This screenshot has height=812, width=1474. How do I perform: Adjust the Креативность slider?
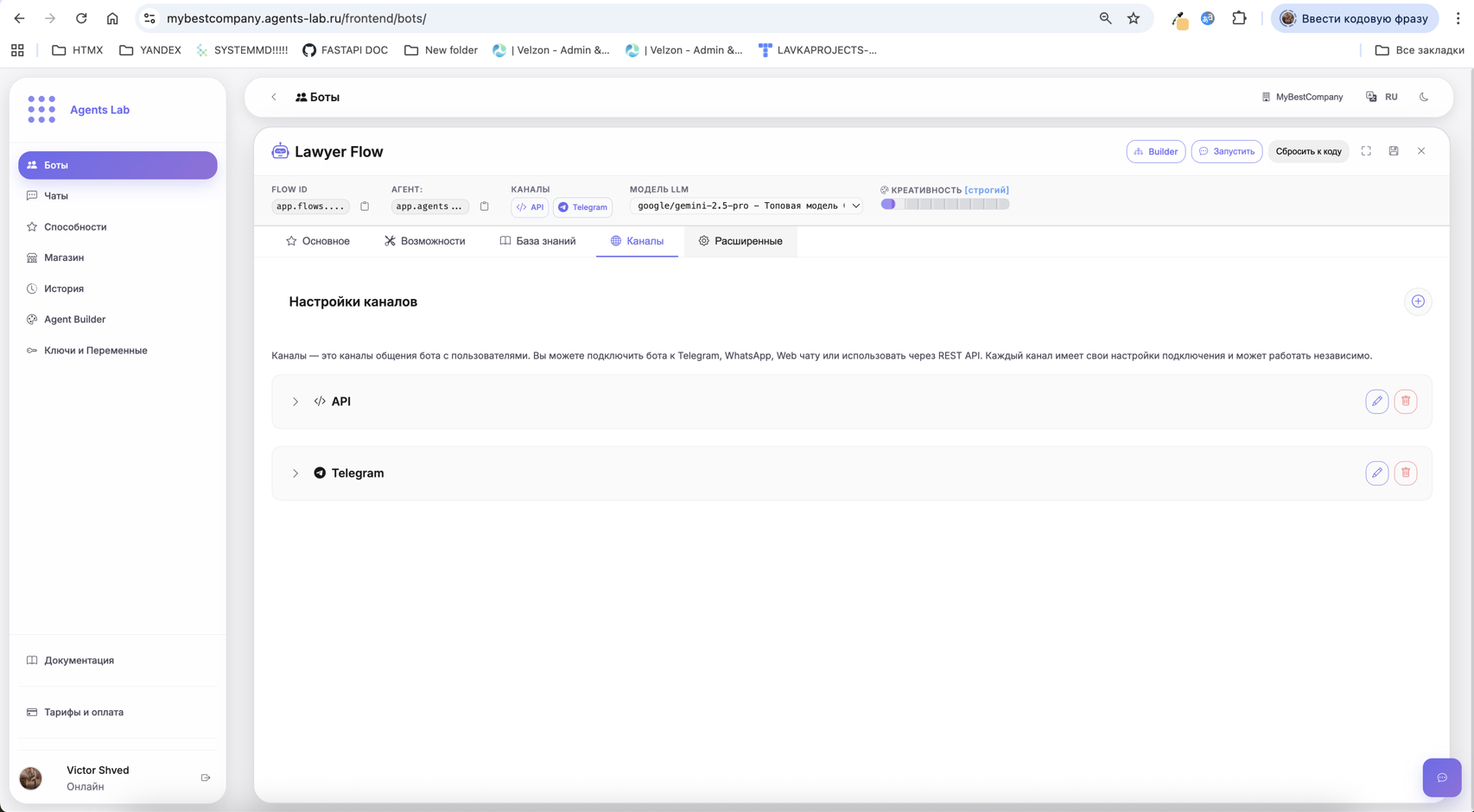coord(944,205)
